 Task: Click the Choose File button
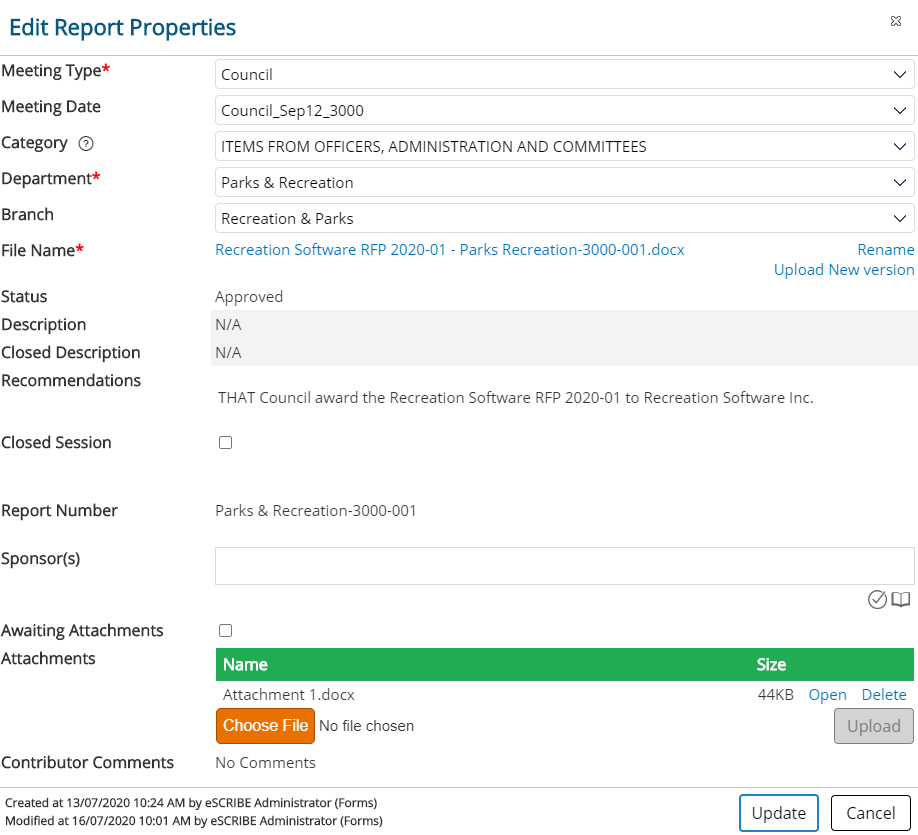click(265, 726)
